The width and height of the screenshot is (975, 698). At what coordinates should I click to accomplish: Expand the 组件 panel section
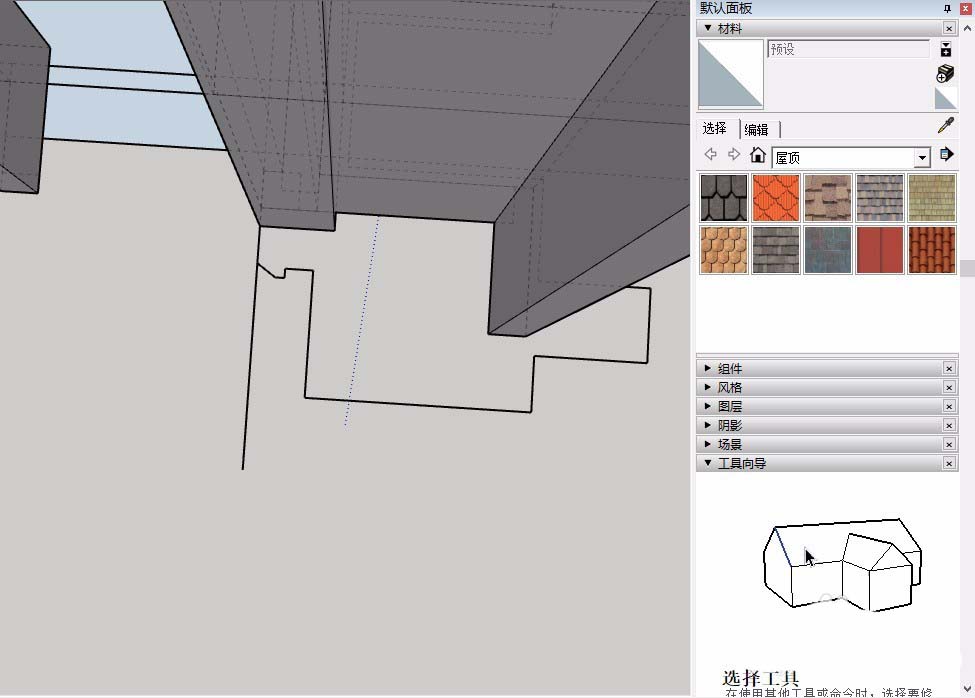pyautogui.click(x=708, y=369)
